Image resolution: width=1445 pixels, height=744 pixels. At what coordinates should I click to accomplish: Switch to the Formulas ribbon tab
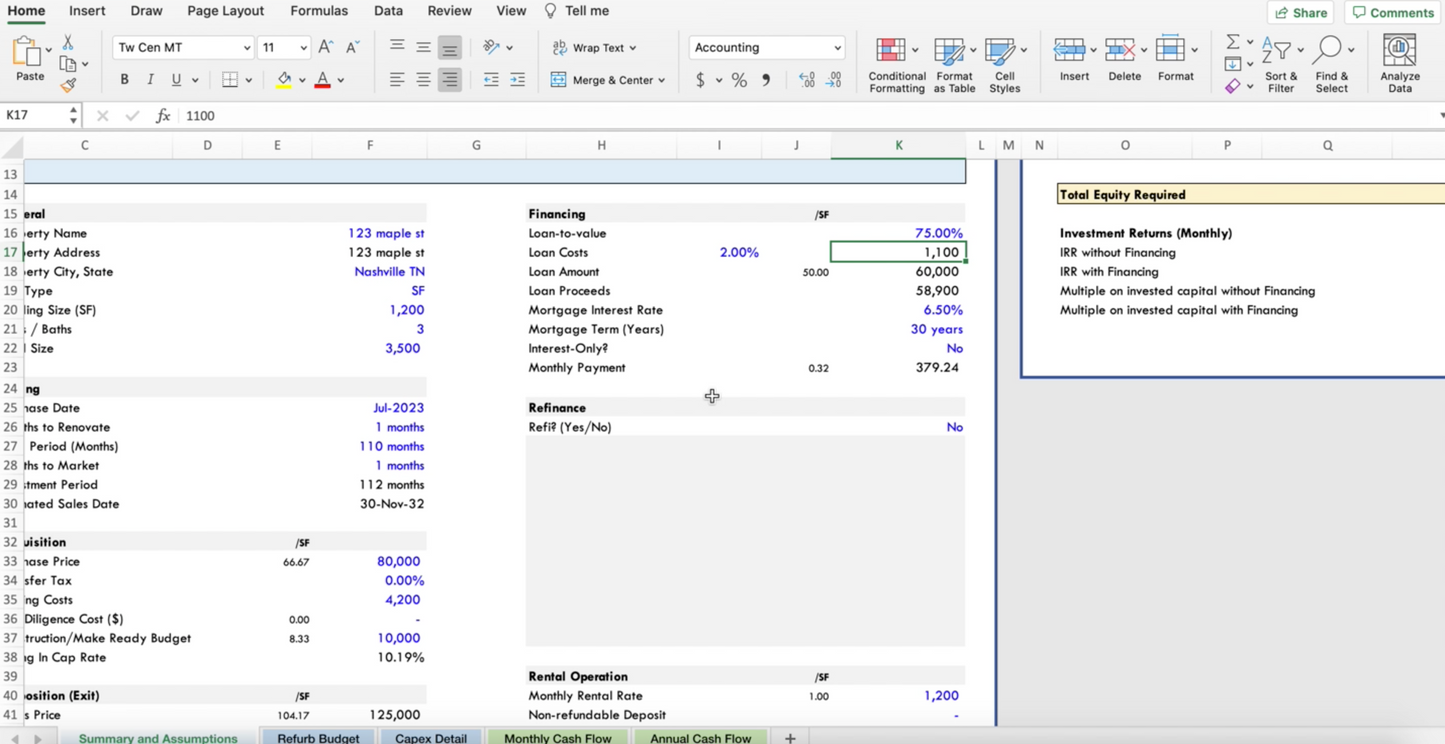click(x=319, y=11)
